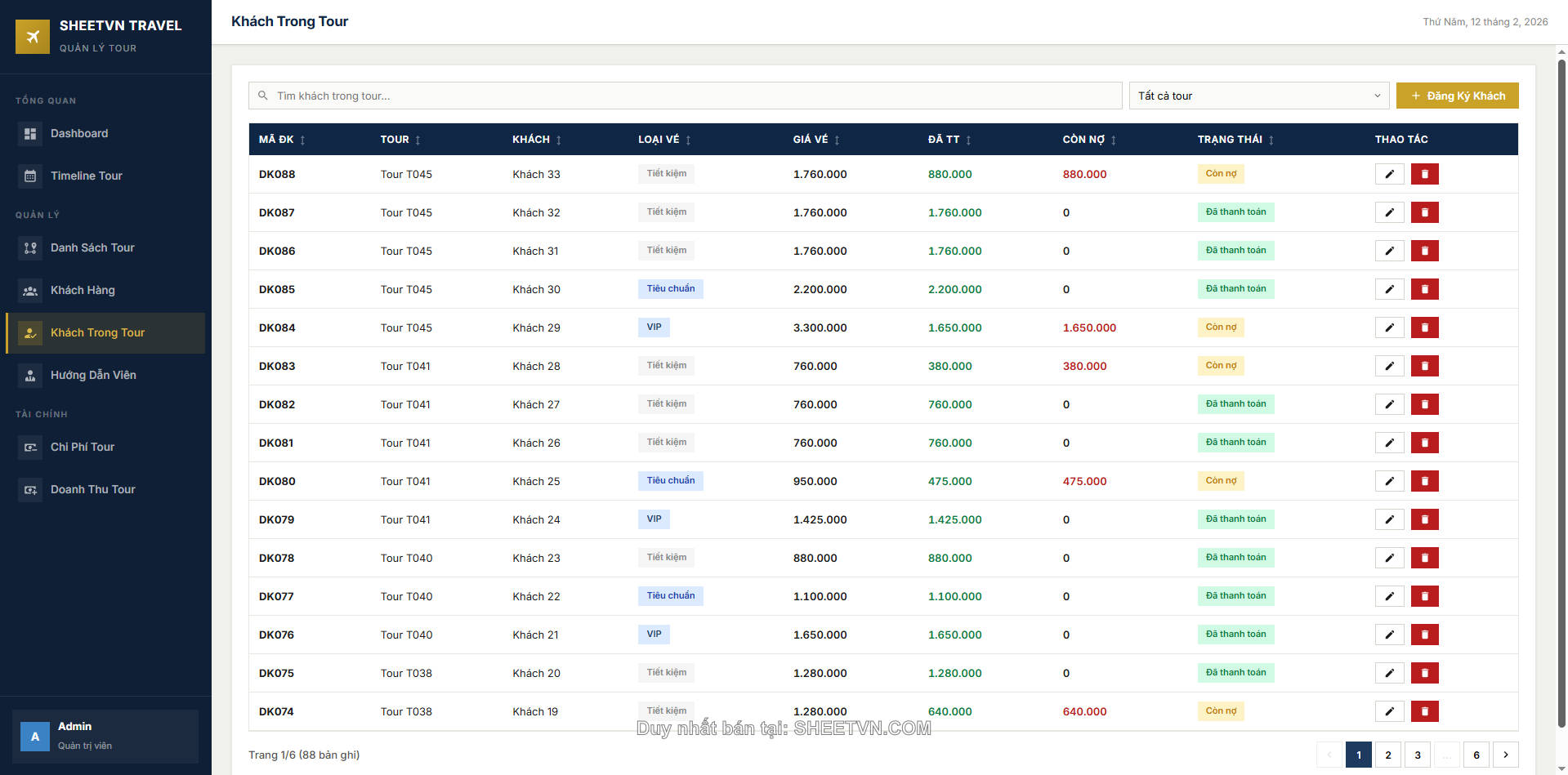Open Doanh Thu Tour menu item
1568x775 pixels.
pyautogui.click(x=92, y=489)
